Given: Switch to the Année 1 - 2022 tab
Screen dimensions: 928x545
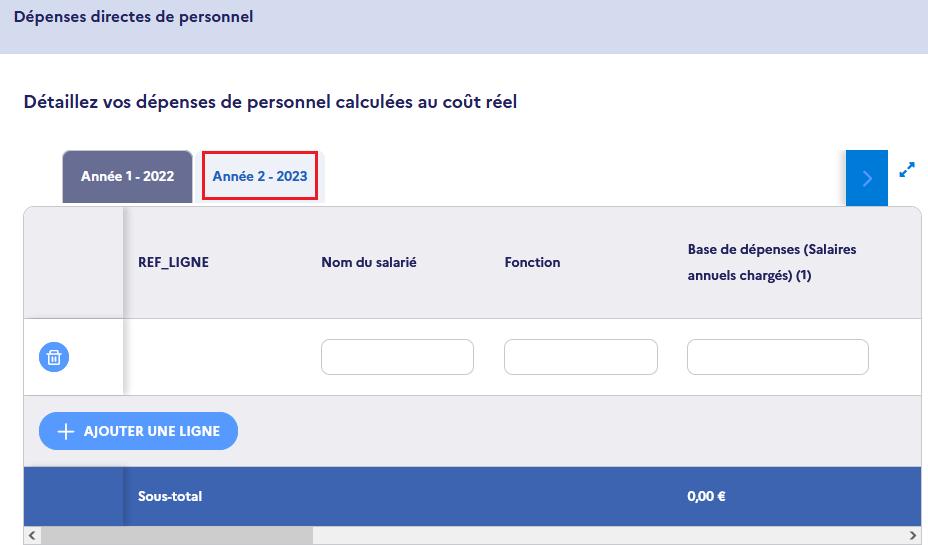Looking at the screenshot, I should click(x=127, y=176).
